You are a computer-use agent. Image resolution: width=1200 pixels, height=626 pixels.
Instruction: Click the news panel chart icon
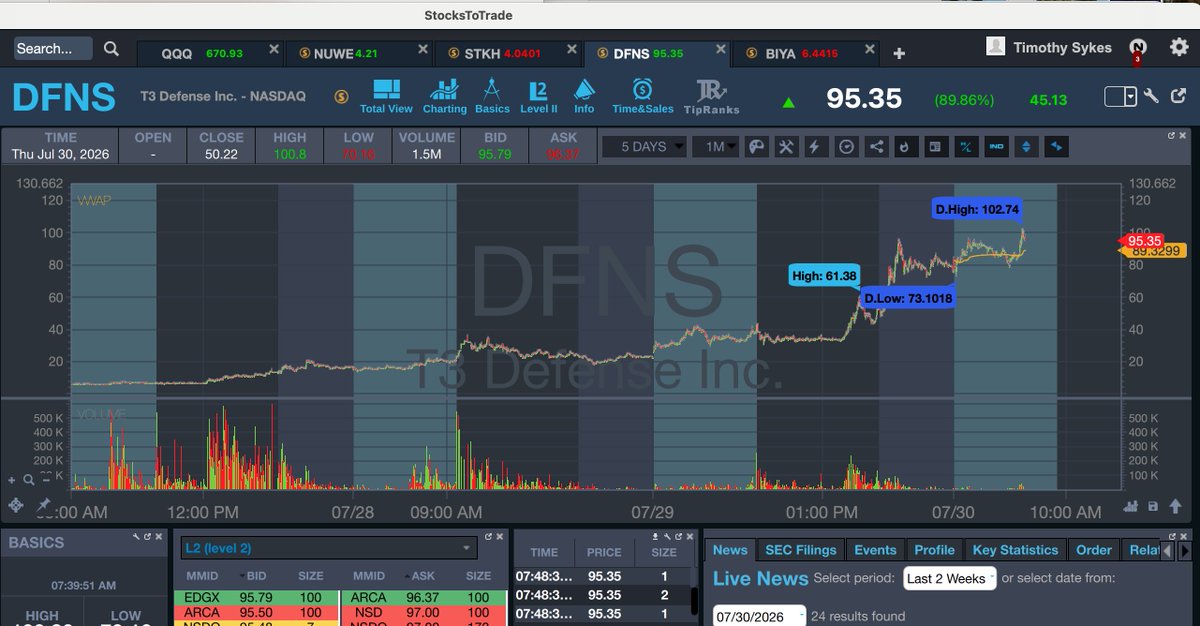click(935, 147)
